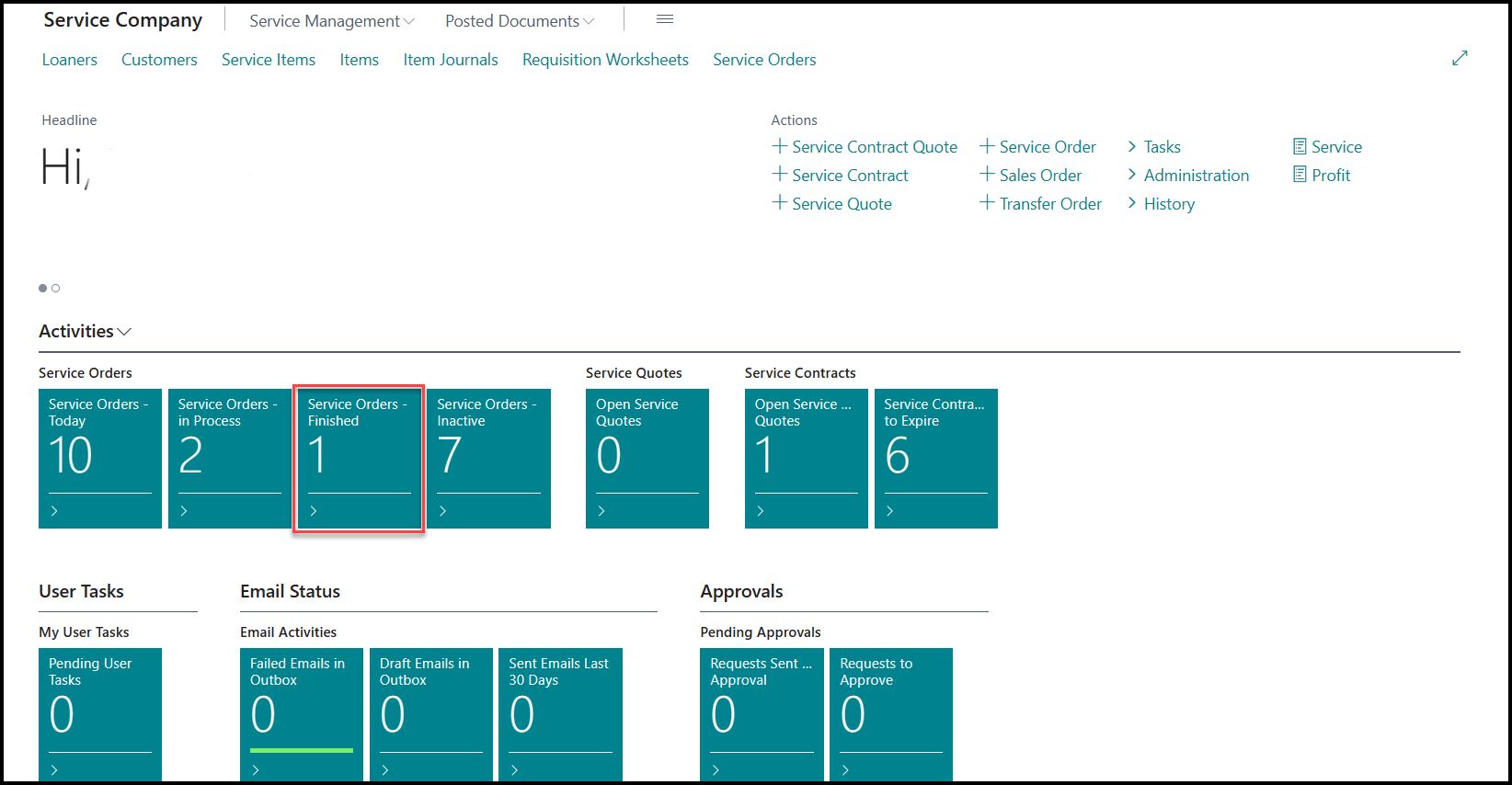The width and height of the screenshot is (1512, 785).
Task: Click the plus icon beside Transfer Order
Action: click(987, 203)
